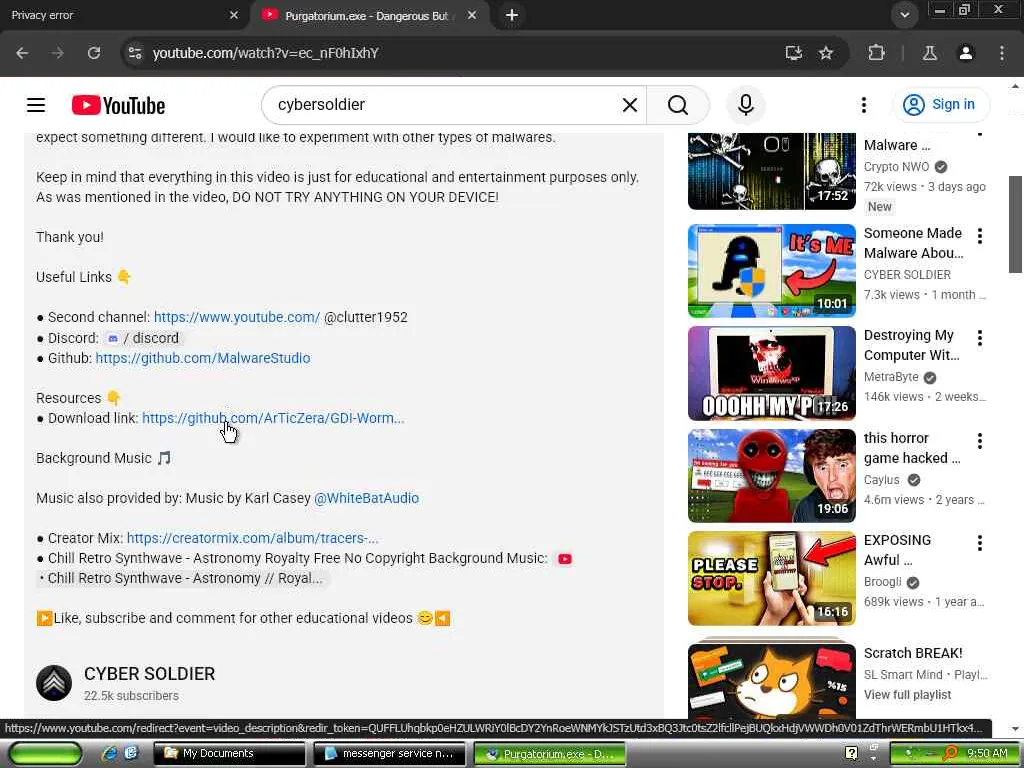Screen dimensions: 1024x768
Task: Open Chill Retro Synthwave Astronomy video chip
Action: [x=182, y=579]
